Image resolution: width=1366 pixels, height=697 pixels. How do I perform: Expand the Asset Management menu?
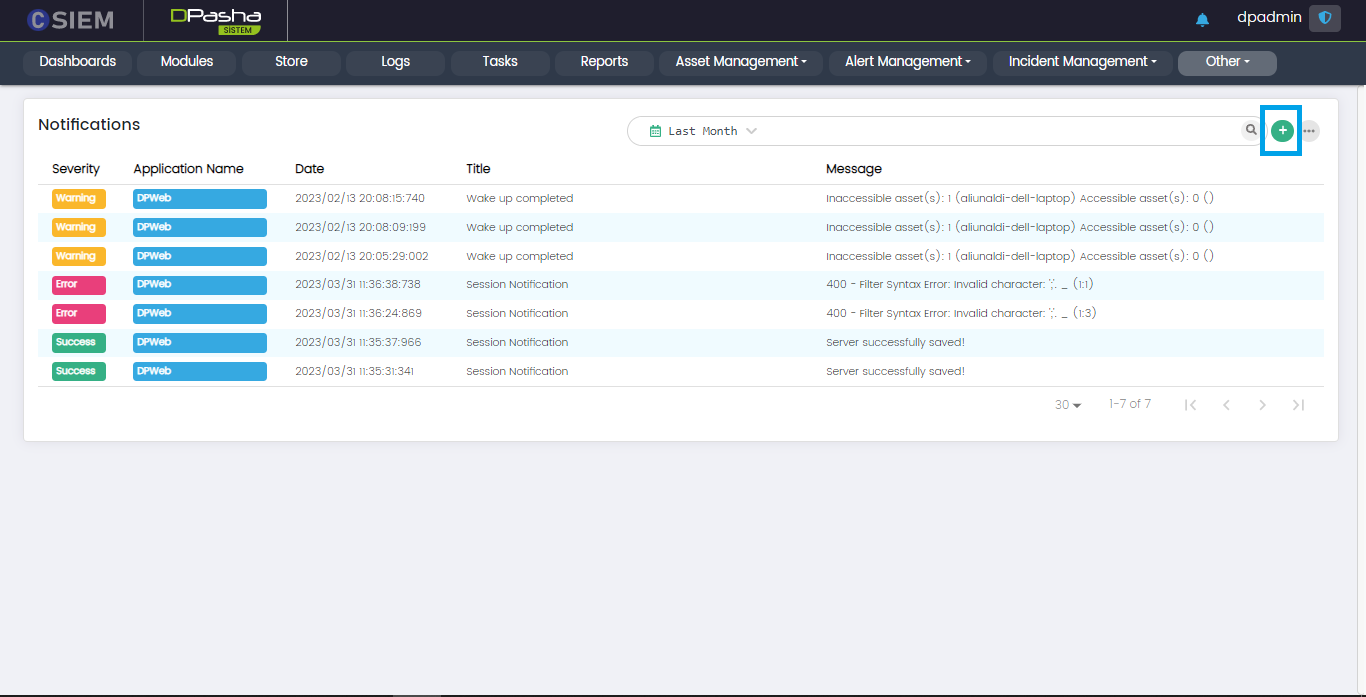point(740,62)
